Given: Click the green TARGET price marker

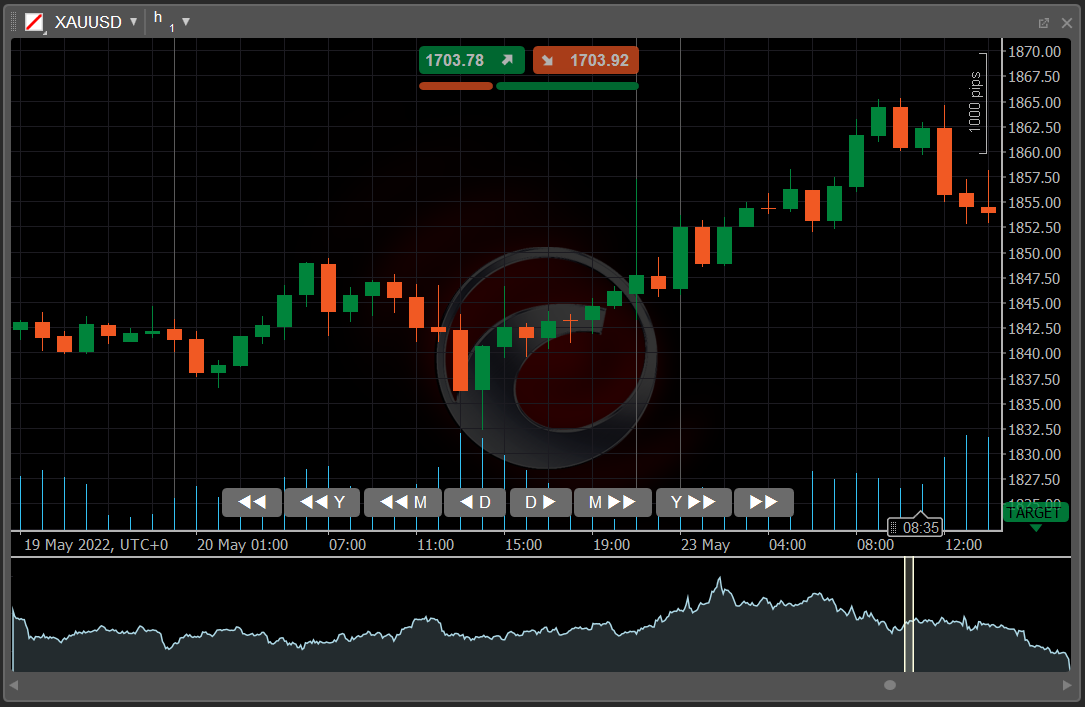Looking at the screenshot, I should 1034,512.
